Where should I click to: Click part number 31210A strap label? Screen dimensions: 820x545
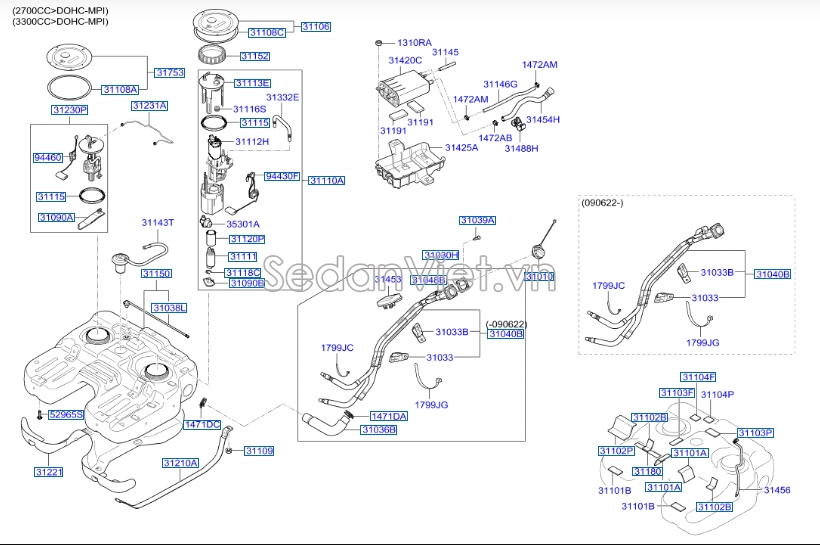(x=181, y=463)
